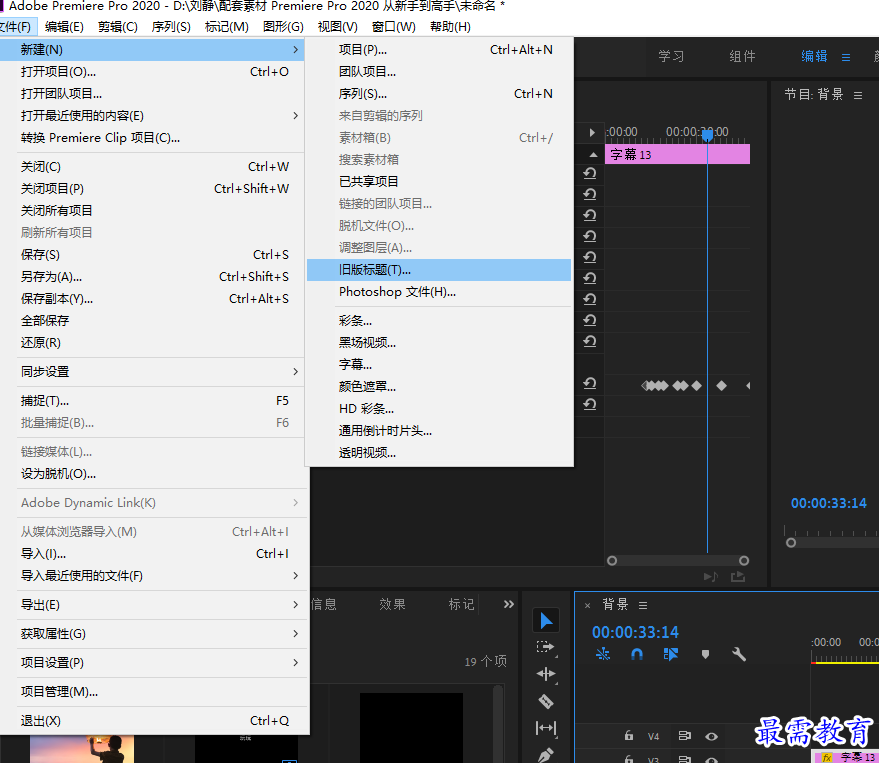Select the pink 字幕 13 clip bar
879x763 pixels.
pos(677,154)
